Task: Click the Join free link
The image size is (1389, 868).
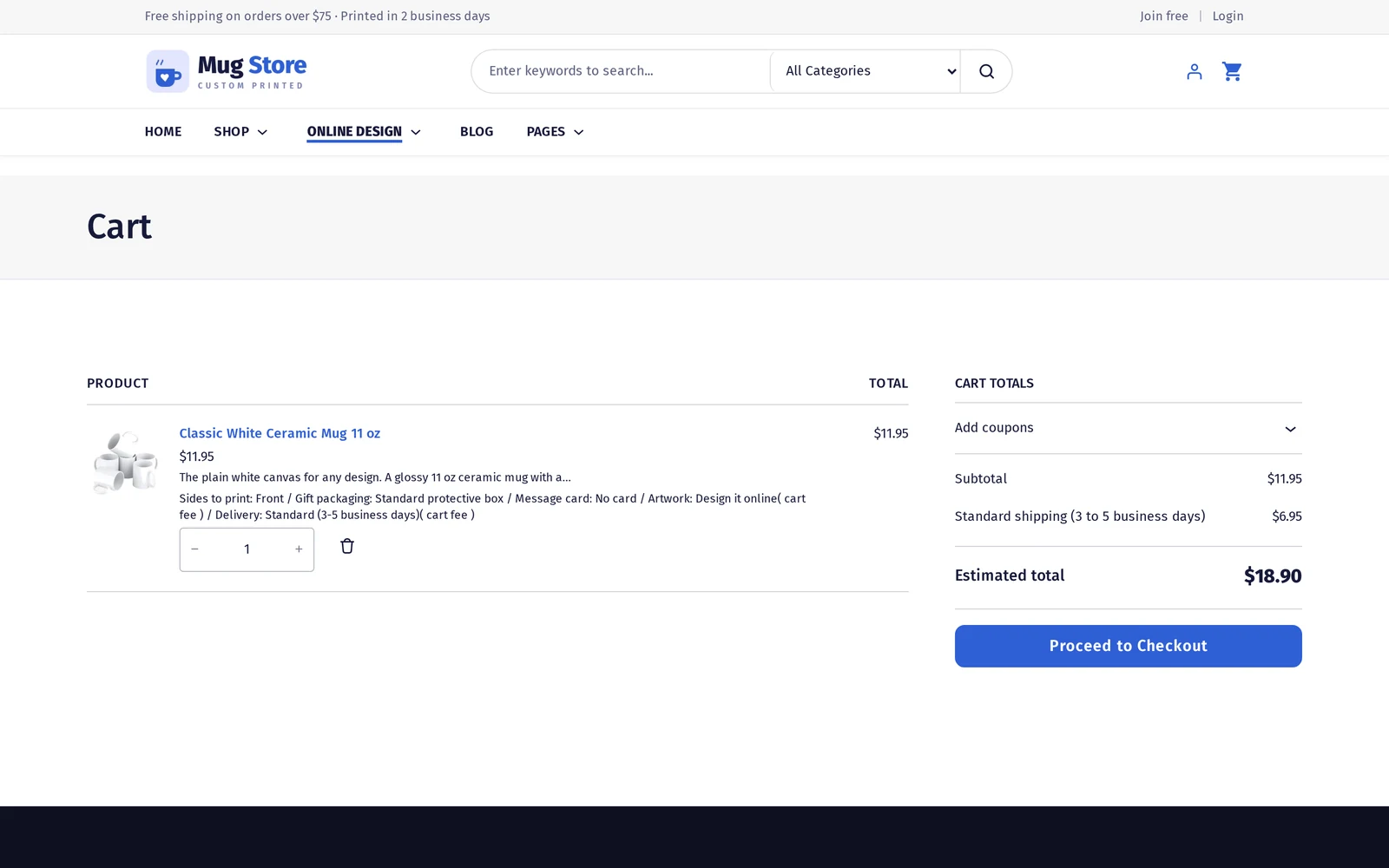Action: point(1163,16)
